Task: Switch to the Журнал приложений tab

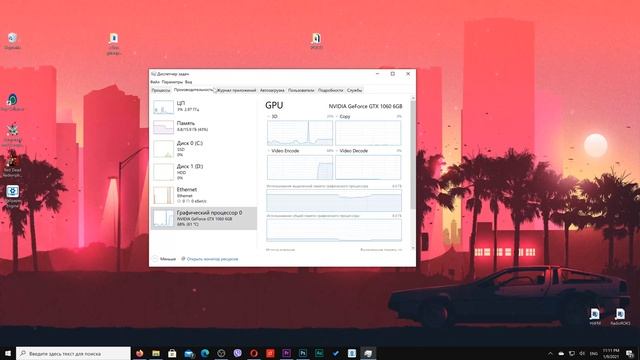Action: 236,91
